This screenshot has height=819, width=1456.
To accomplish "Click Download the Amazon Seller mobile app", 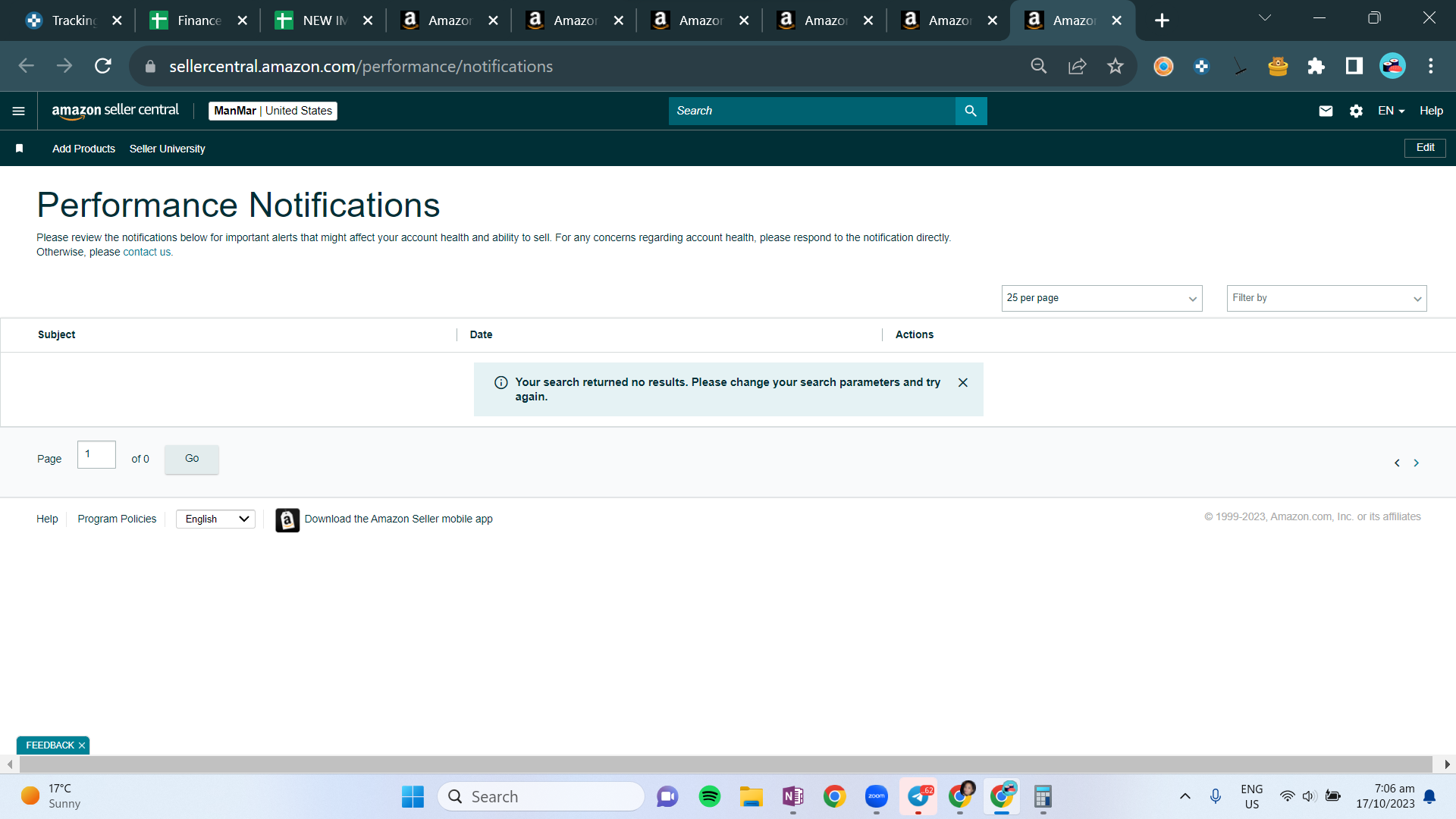I will click(398, 519).
